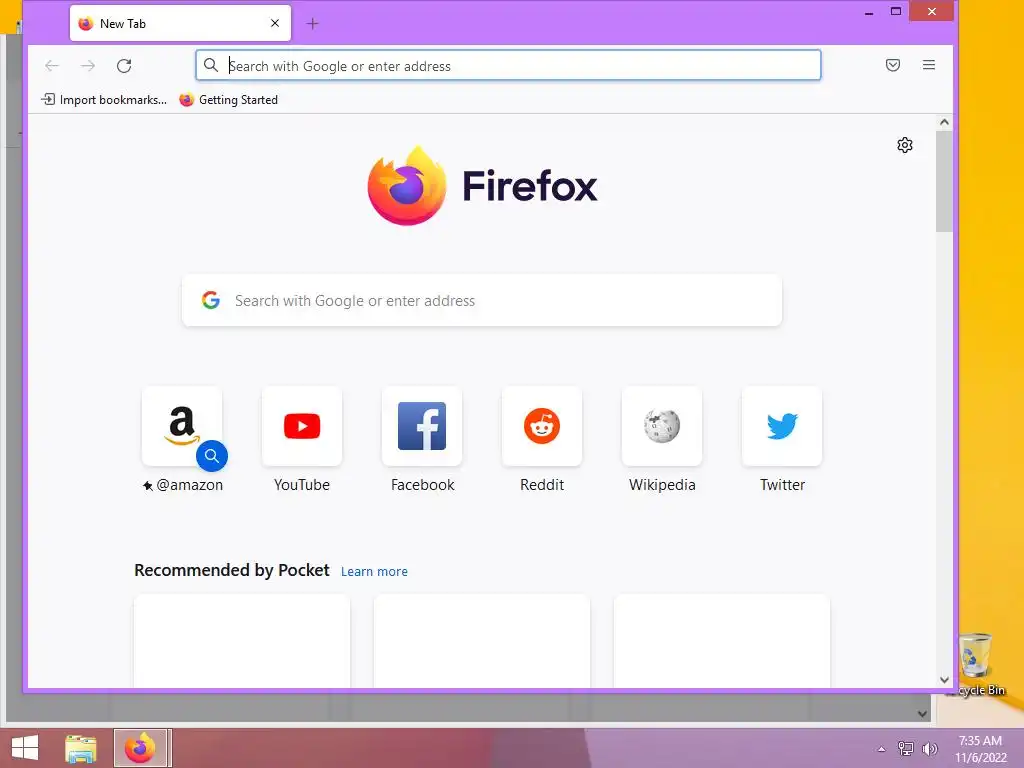Click the forward navigation arrow
This screenshot has width=1024, height=768.
[88, 65]
